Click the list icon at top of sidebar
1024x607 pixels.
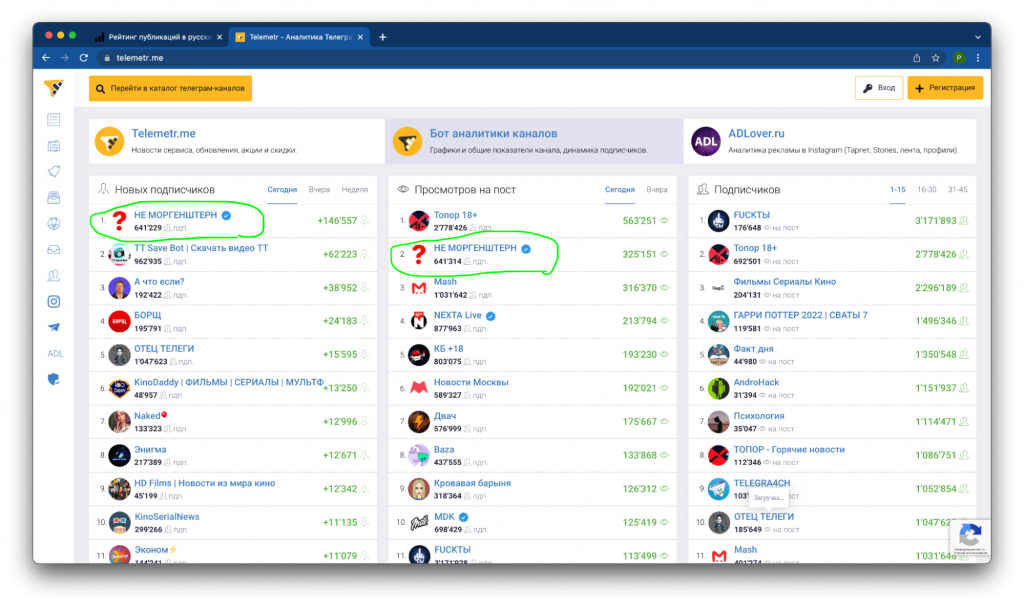[x=54, y=120]
